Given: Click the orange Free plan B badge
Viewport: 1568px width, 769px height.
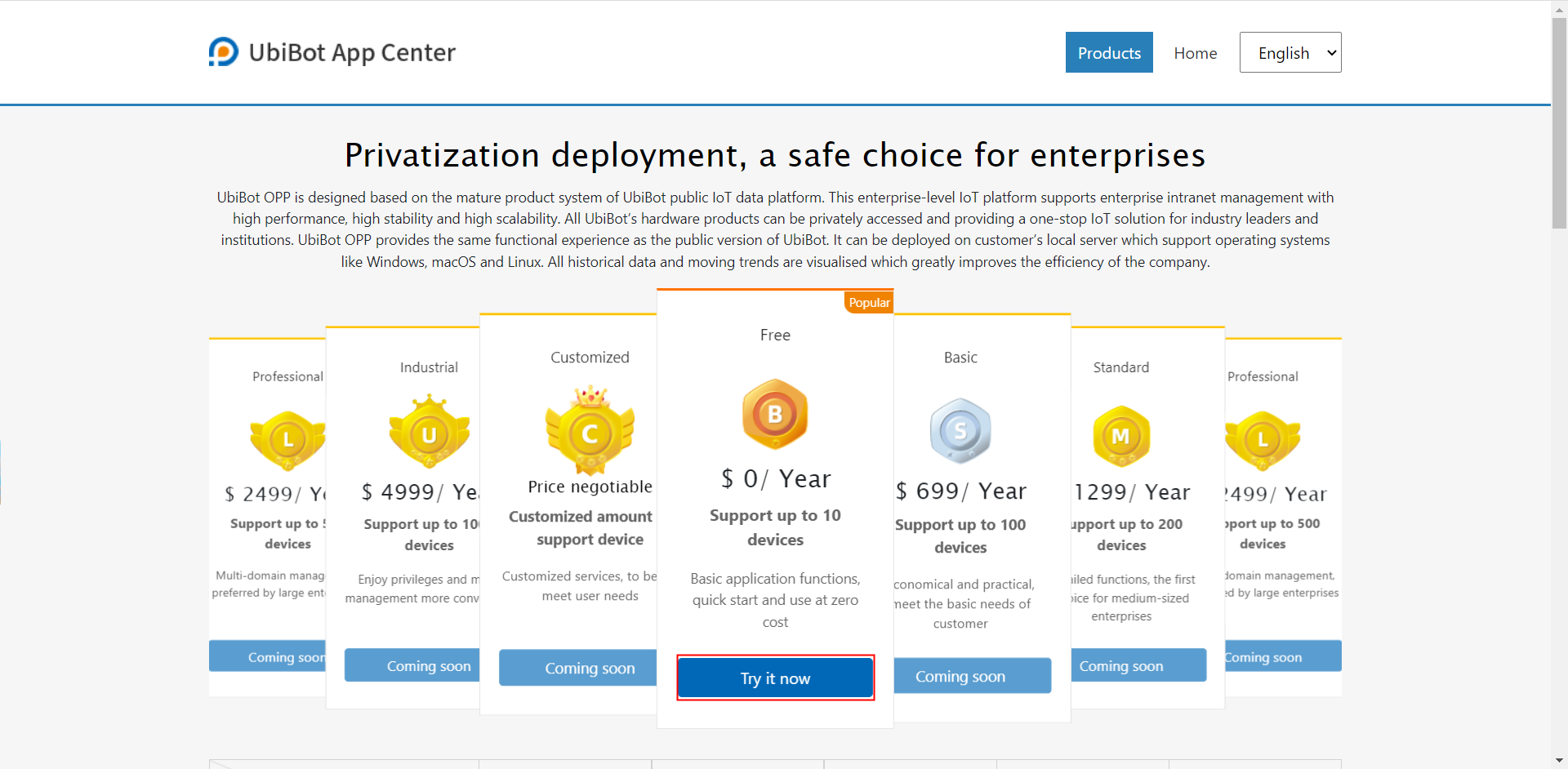Looking at the screenshot, I should pyautogui.click(x=775, y=414).
